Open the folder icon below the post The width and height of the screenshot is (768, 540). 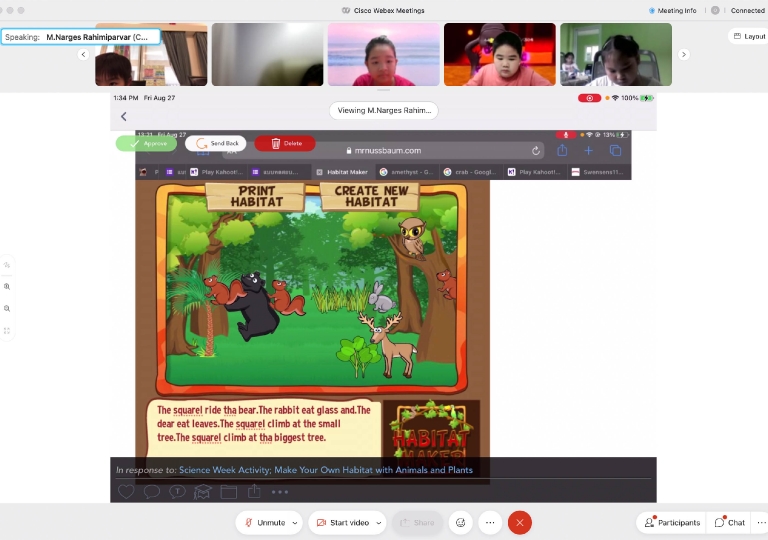tap(229, 491)
